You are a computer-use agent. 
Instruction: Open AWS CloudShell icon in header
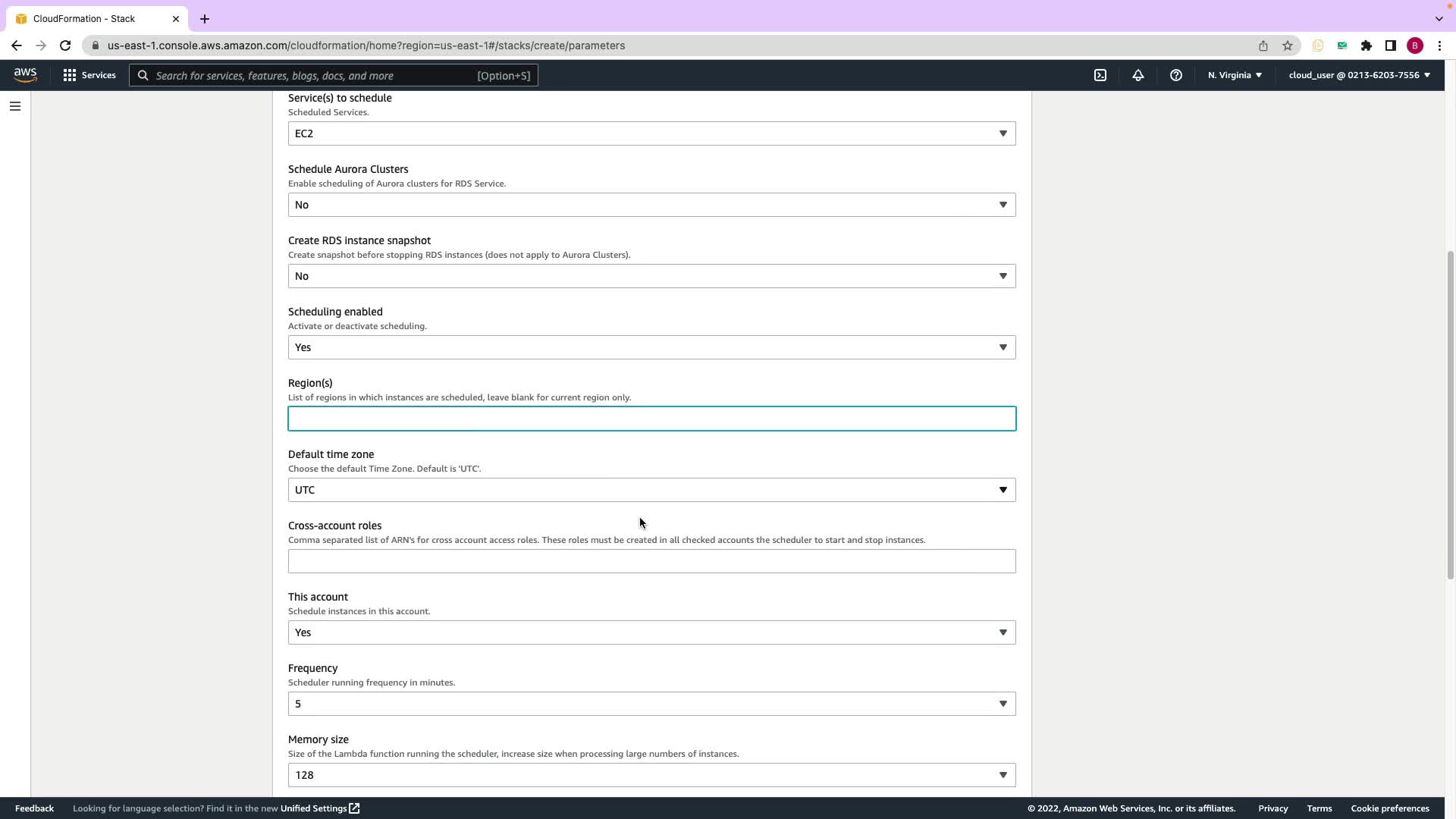point(1100,75)
